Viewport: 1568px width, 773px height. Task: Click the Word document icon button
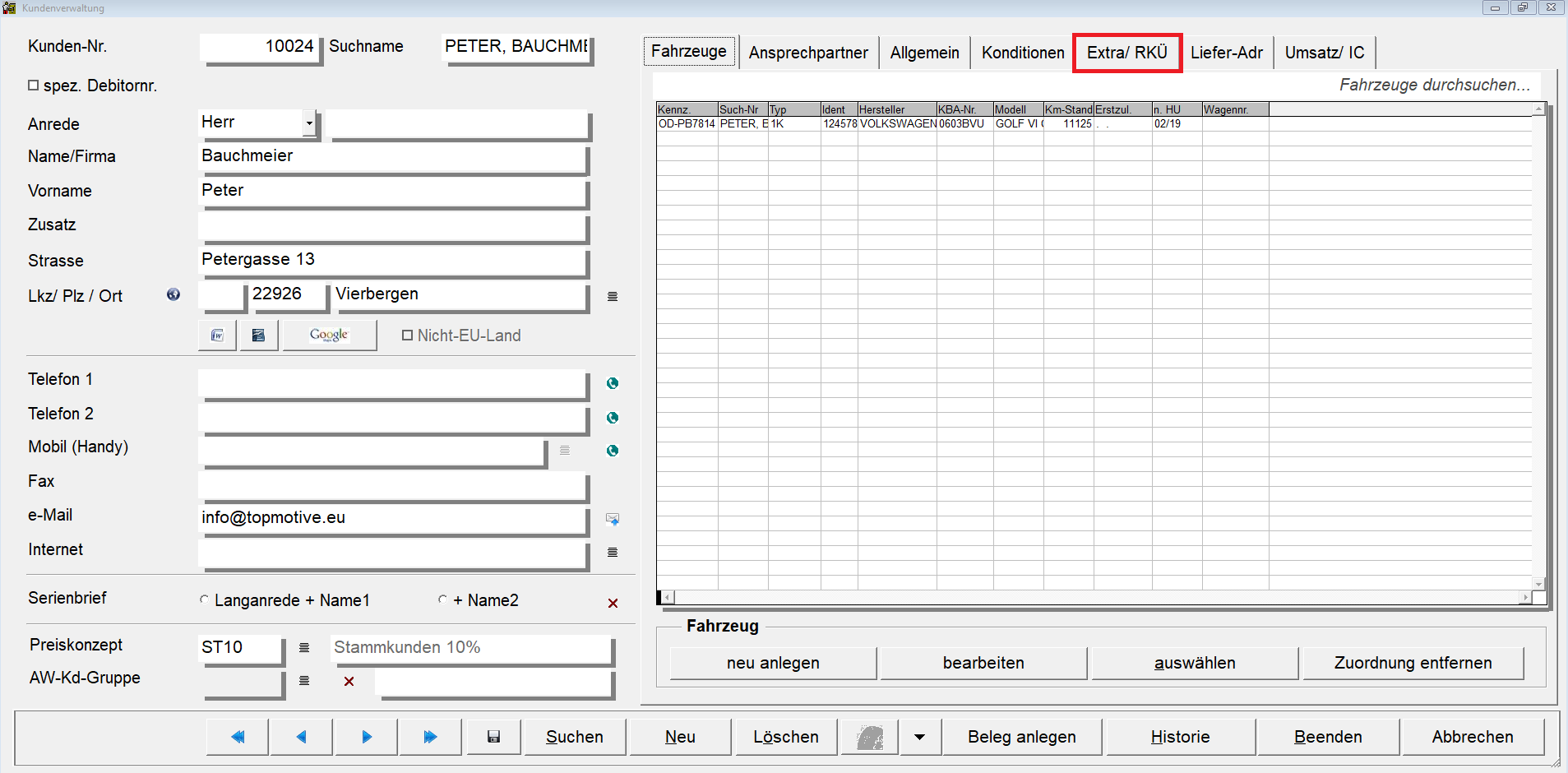coord(218,336)
